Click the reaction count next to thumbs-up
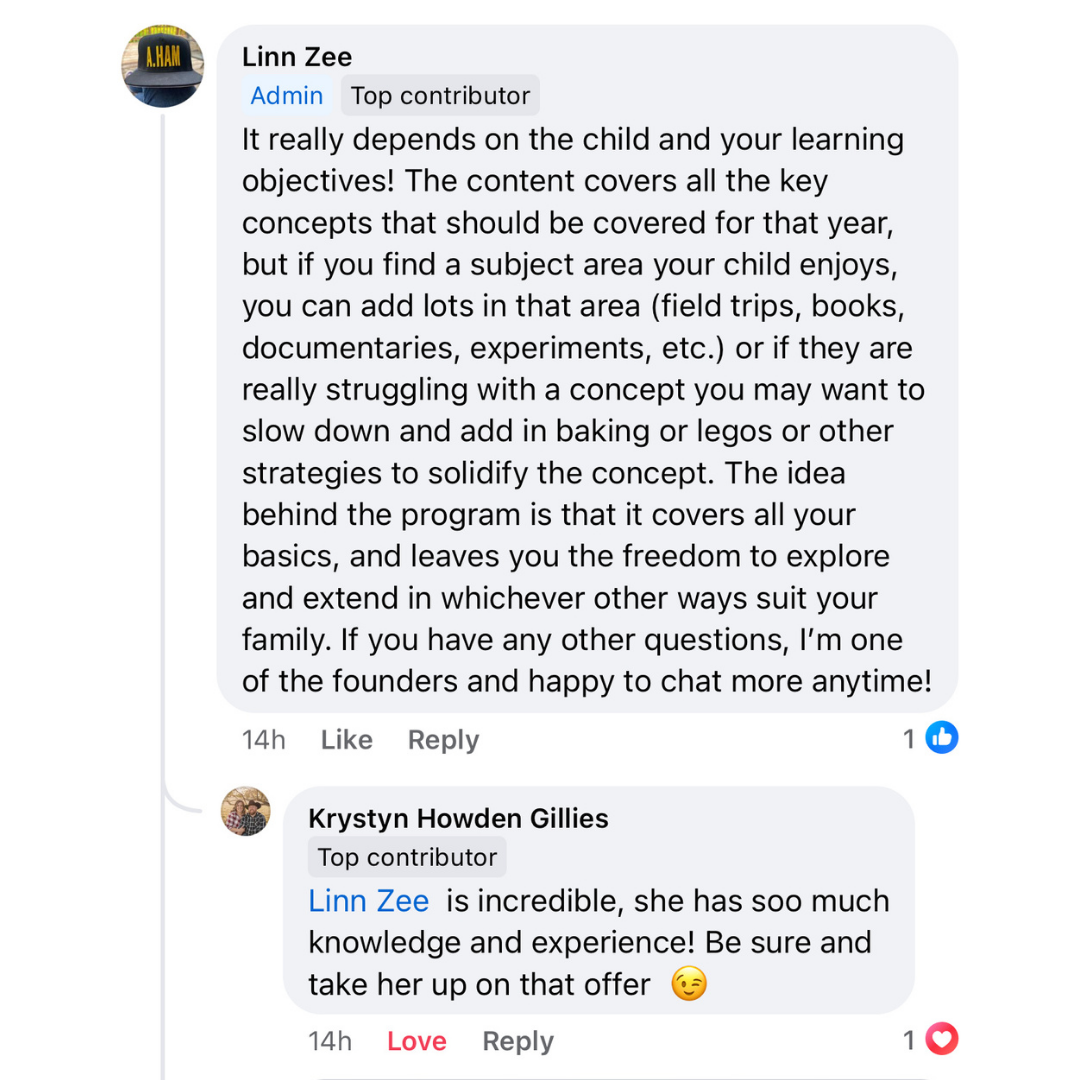The width and height of the screenshot is (1080, 1080). (909, 739)
